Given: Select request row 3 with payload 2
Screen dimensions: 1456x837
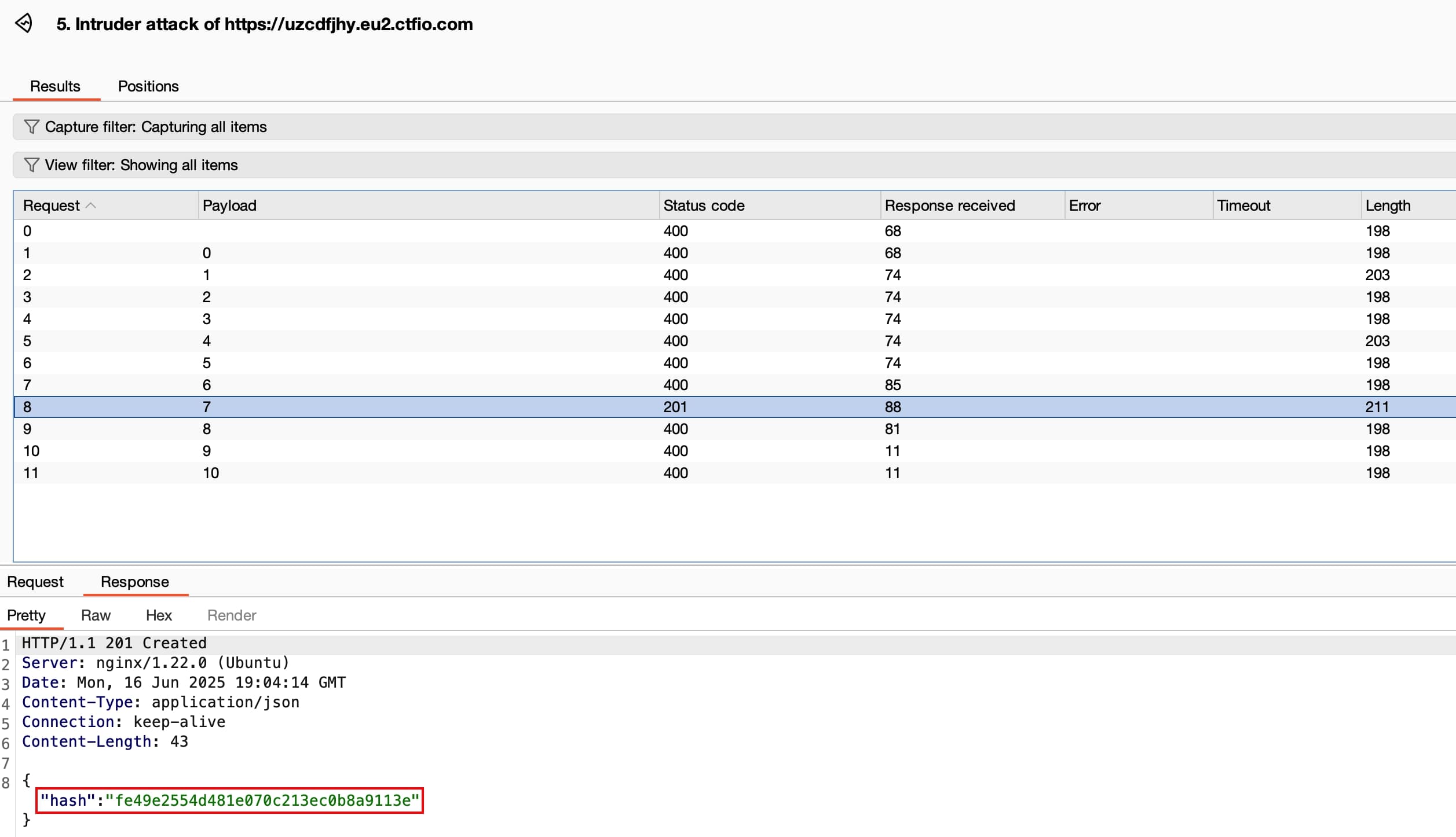Looking at the screenshot, I should 734,297.
